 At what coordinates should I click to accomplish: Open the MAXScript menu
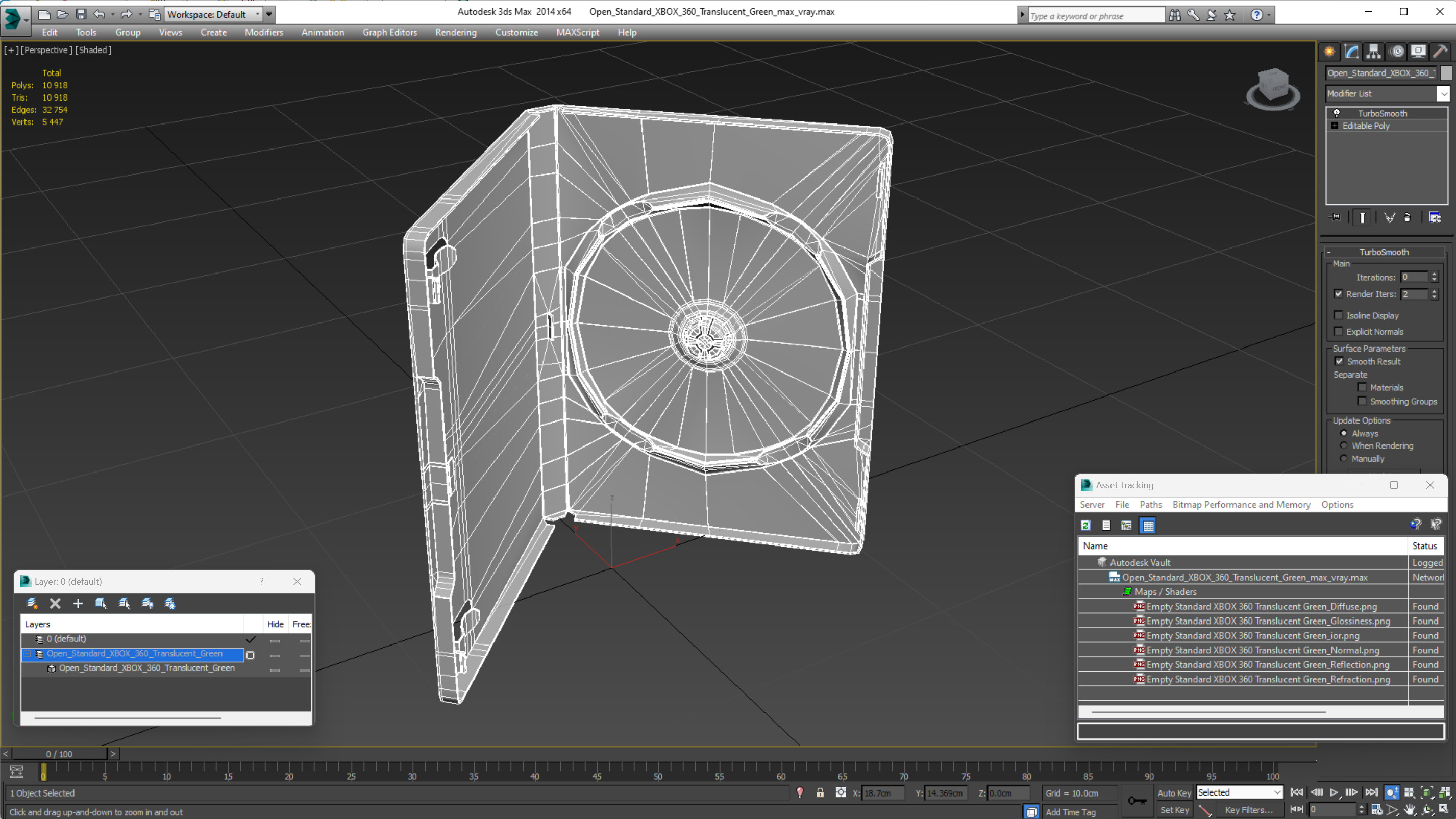pos(577,32)
